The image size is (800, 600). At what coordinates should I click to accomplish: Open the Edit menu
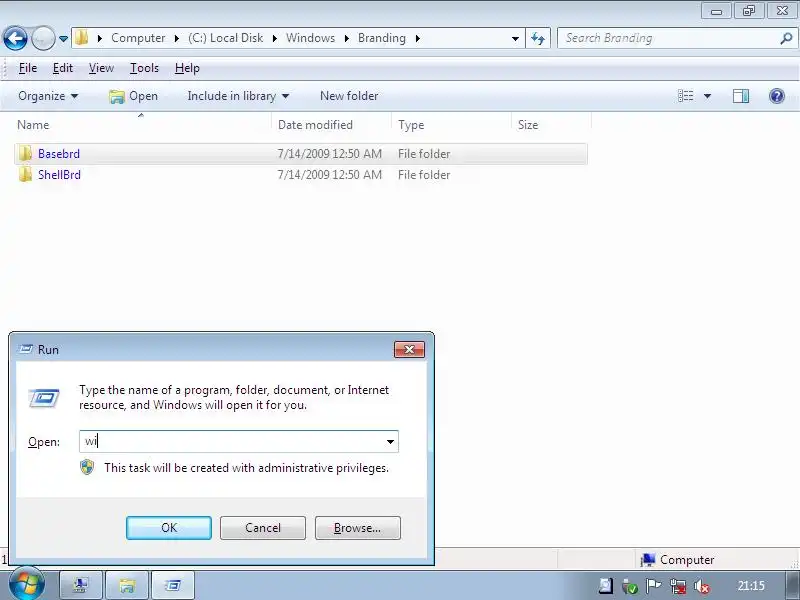(x=63, y=68)
